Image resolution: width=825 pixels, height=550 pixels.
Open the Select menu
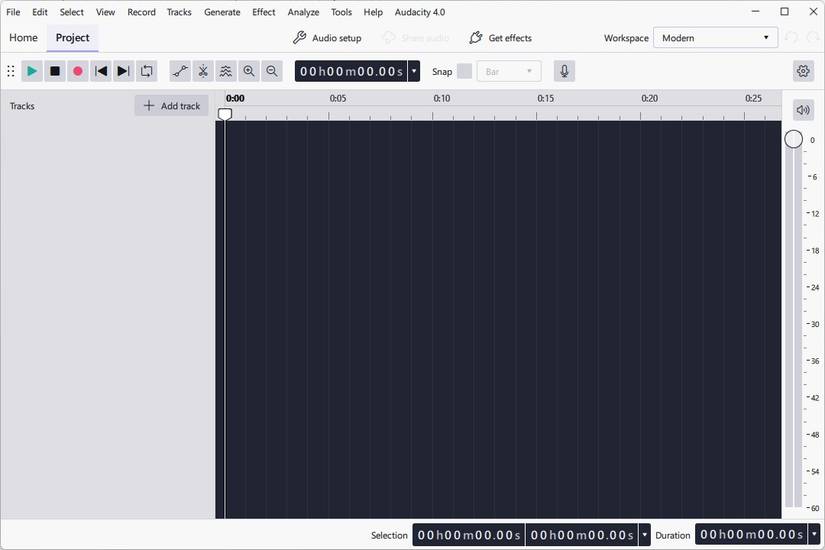click(72, 12)
